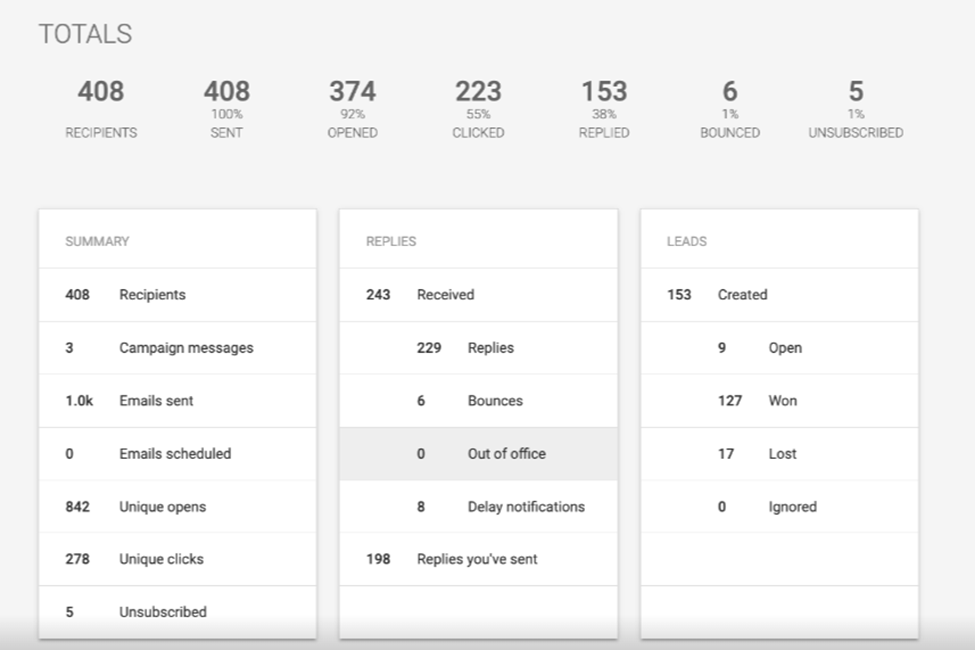Open the Open leads row
The width and height of the screenshot is (975, 650).
pyautogui.click(x=780, y=348)
